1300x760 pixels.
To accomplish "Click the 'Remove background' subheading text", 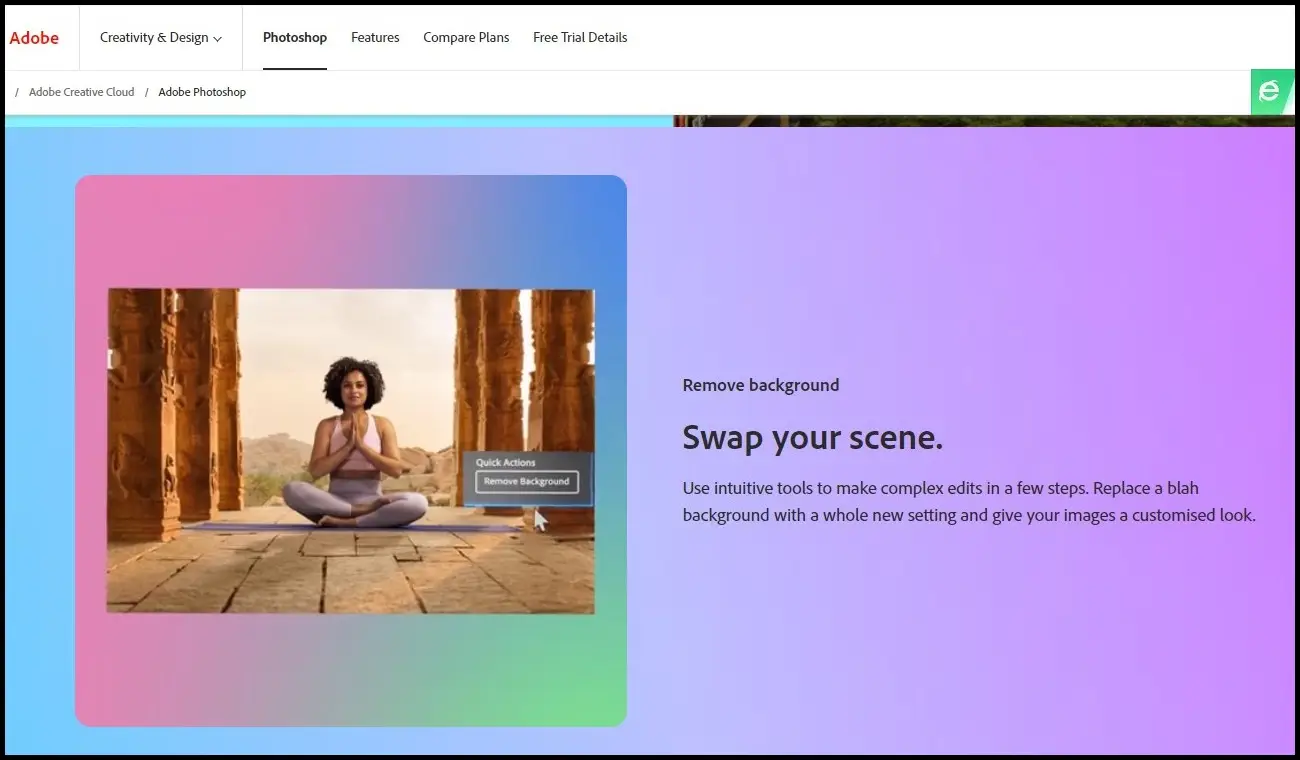I will click(x=761, y=385).
